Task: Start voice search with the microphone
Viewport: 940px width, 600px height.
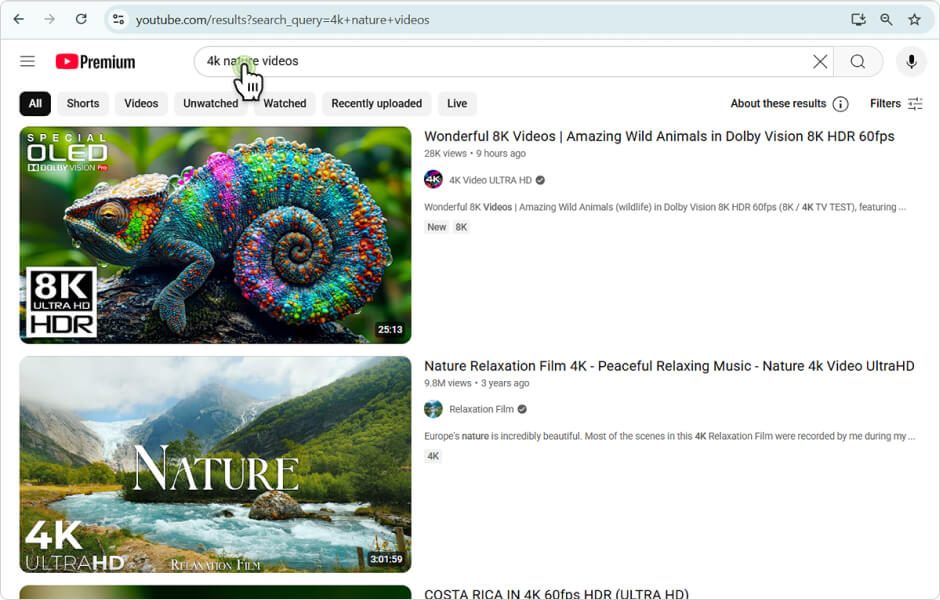Action: pyautogui.click(x=911, y=62)
